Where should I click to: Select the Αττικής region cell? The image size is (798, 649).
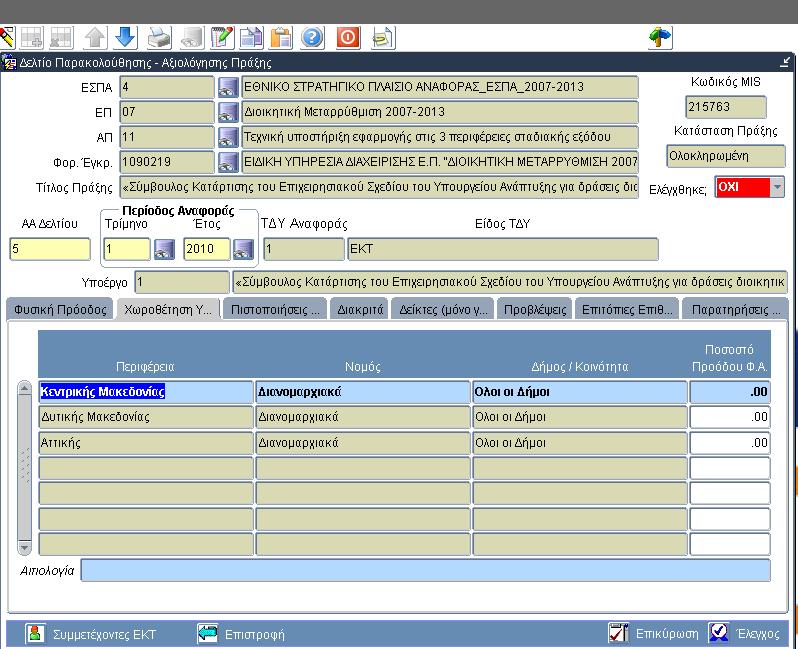click(146, 442)
